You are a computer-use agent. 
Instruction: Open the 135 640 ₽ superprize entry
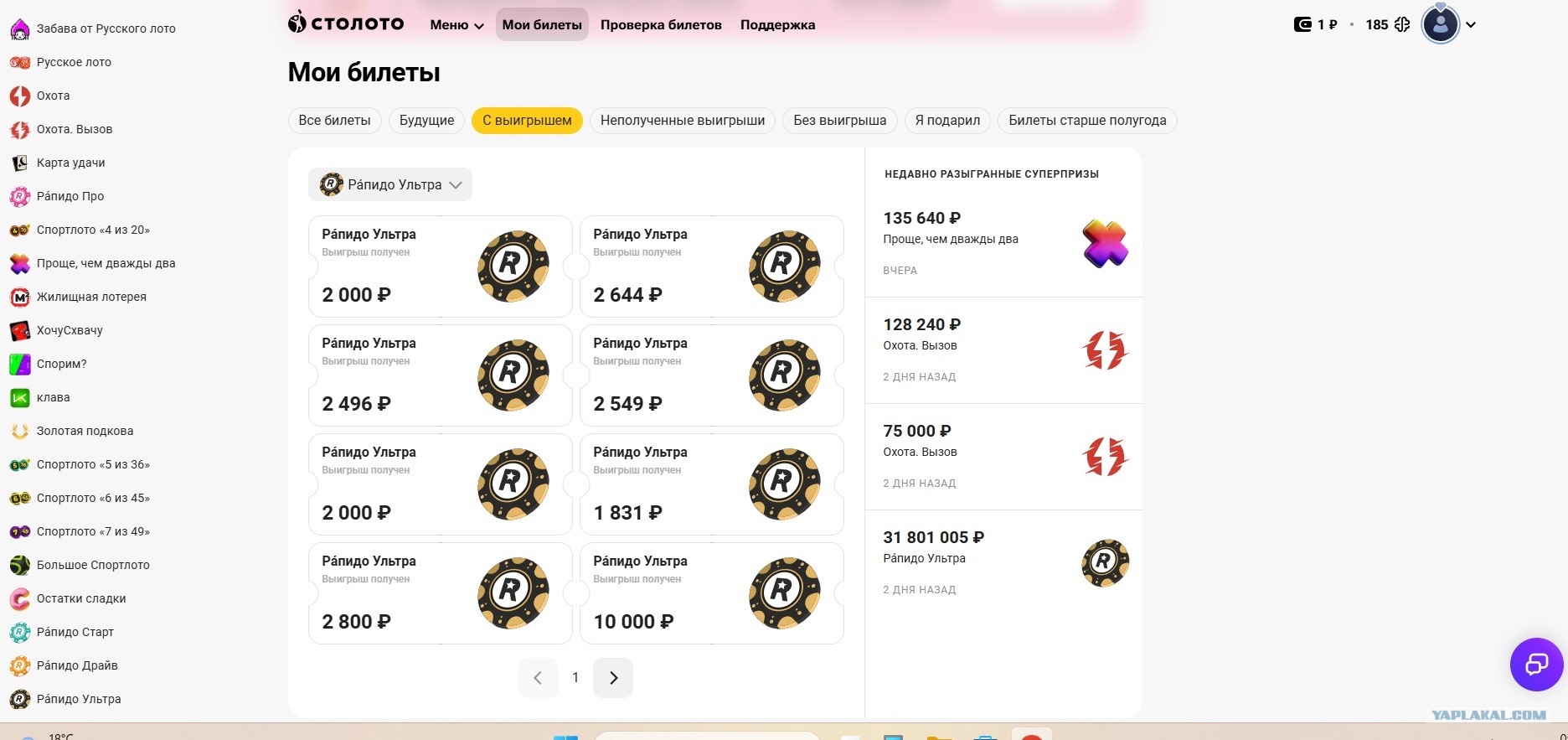pos(1003,244)
